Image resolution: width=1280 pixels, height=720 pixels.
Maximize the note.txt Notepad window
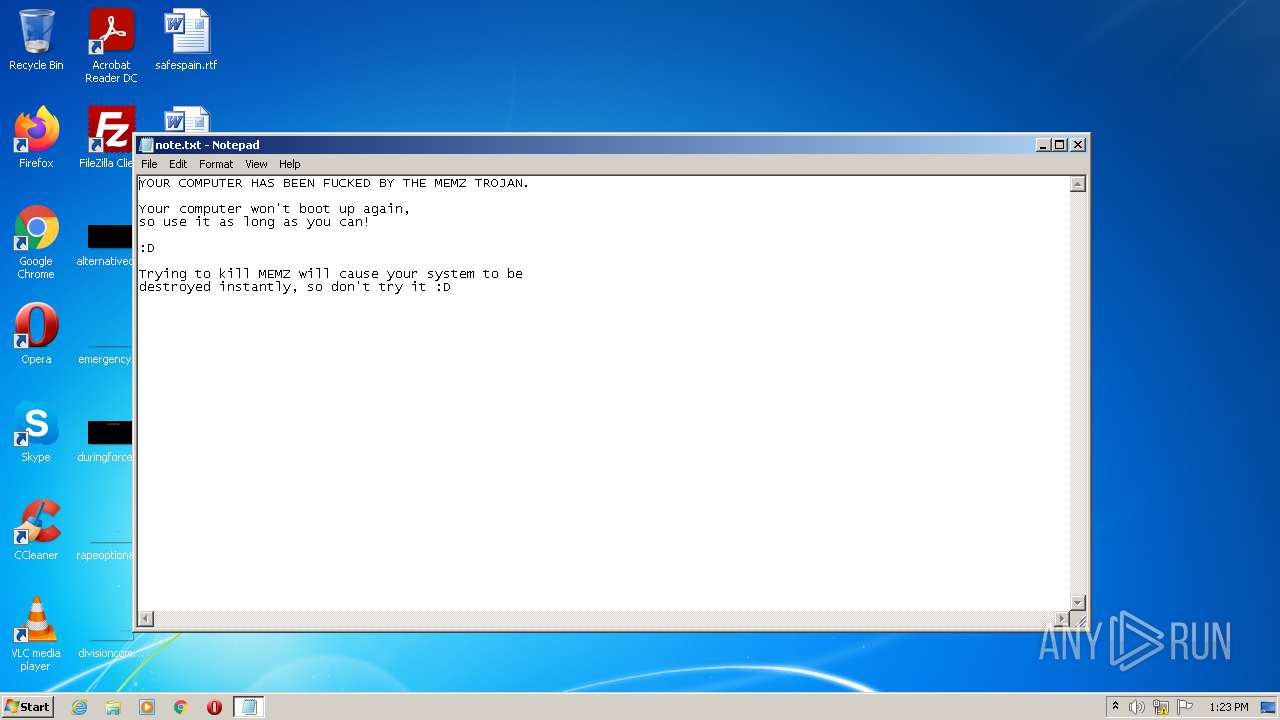(1060, 145)
